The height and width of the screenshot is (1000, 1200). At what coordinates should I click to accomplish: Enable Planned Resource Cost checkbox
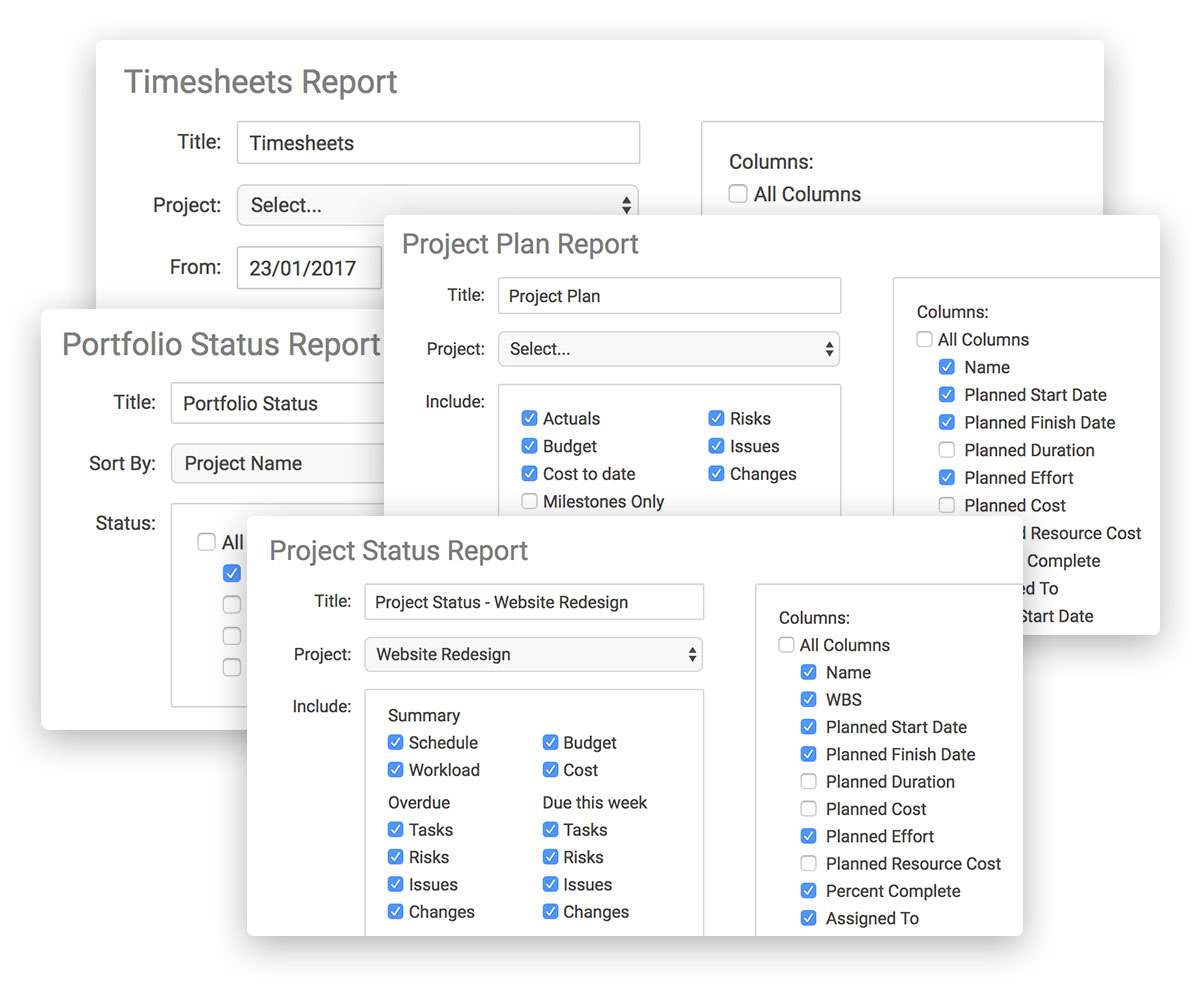pyautogui.click(x=809, y=864)
